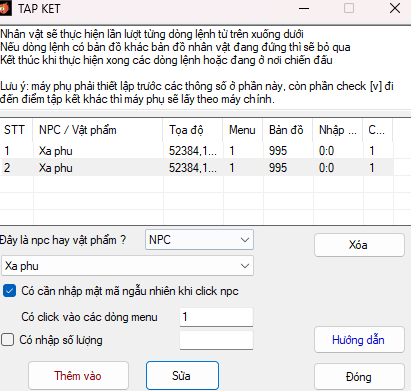Maximize the TAP KET window
The image size is (411, 391).
point(349,8)
